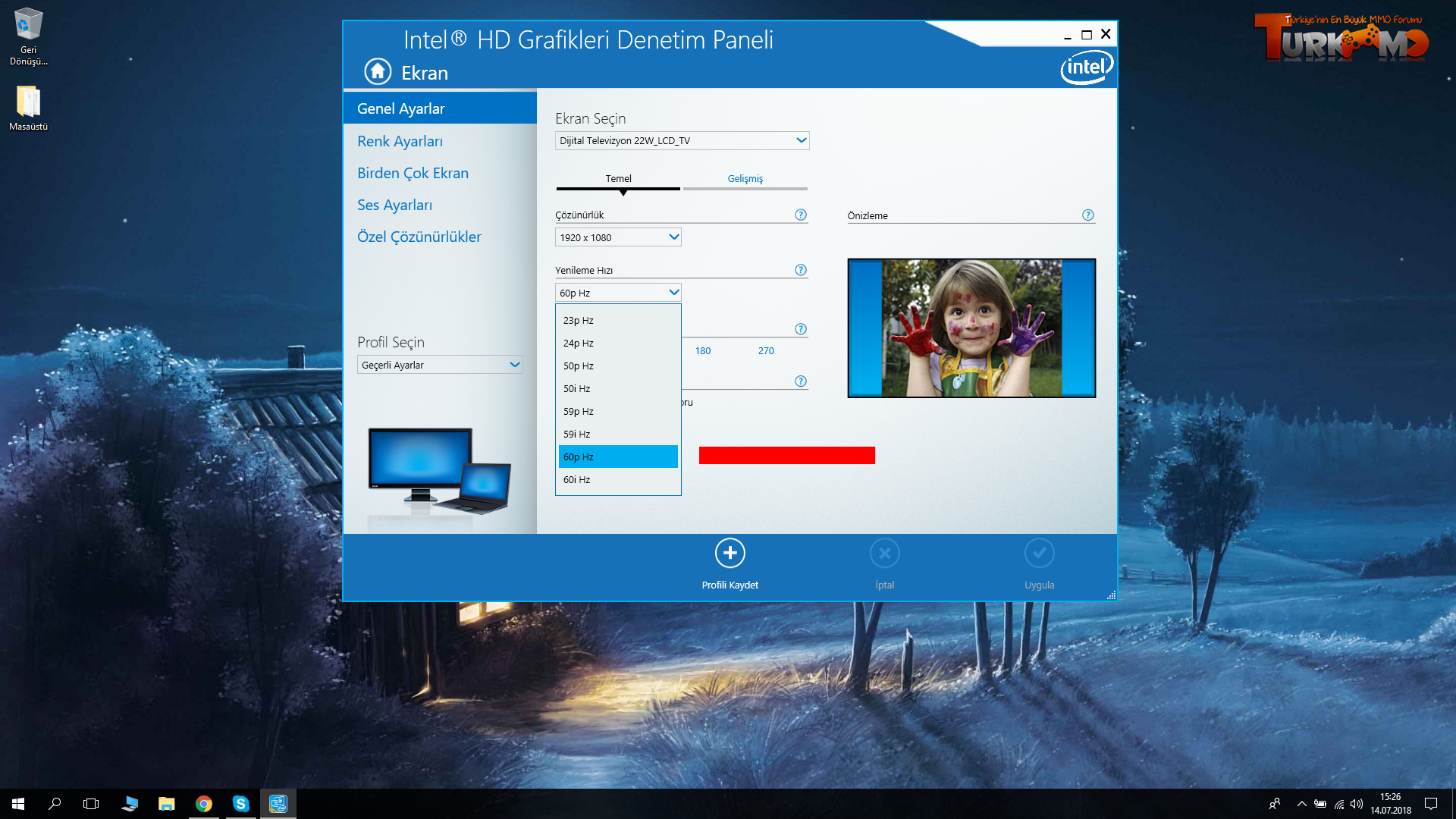Click the Profili Kaydet plus icon

click(x=730, y=554)
